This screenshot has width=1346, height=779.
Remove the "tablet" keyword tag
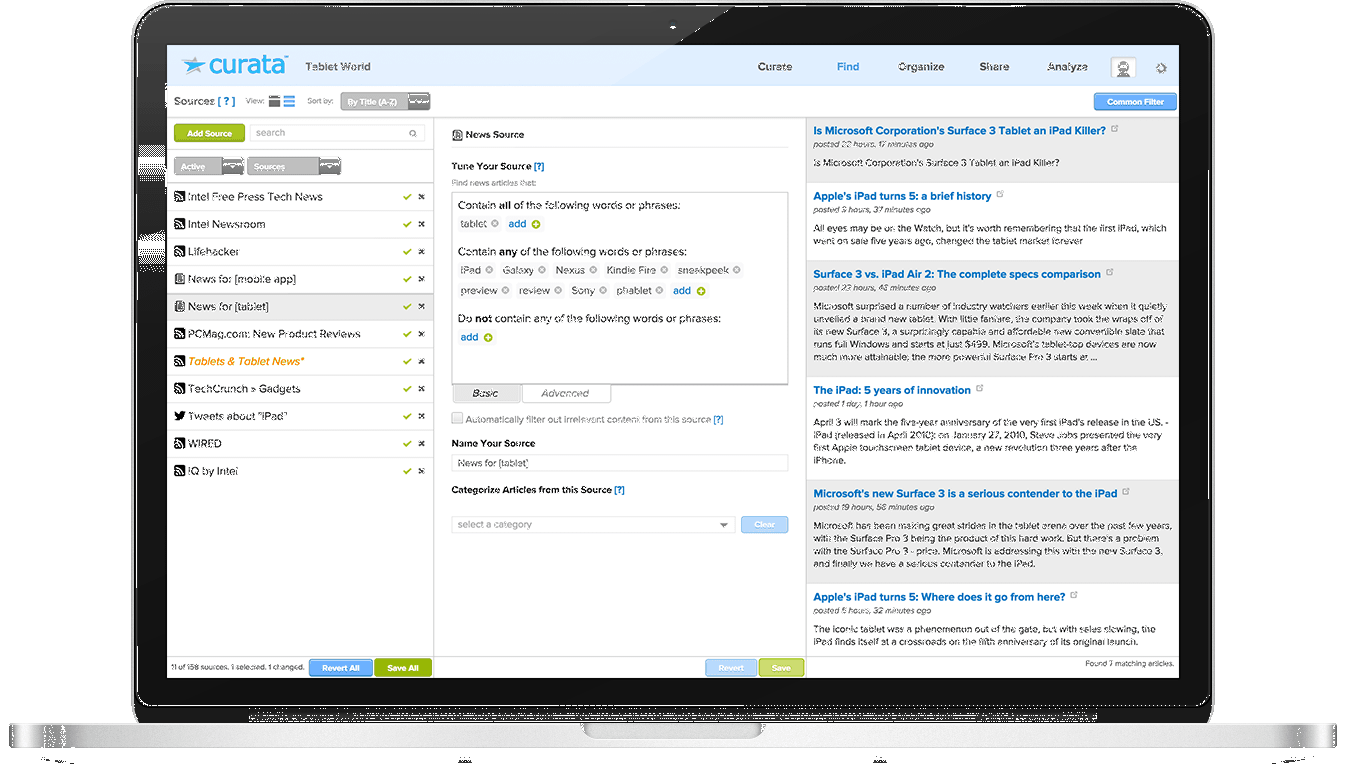[496, 224]
